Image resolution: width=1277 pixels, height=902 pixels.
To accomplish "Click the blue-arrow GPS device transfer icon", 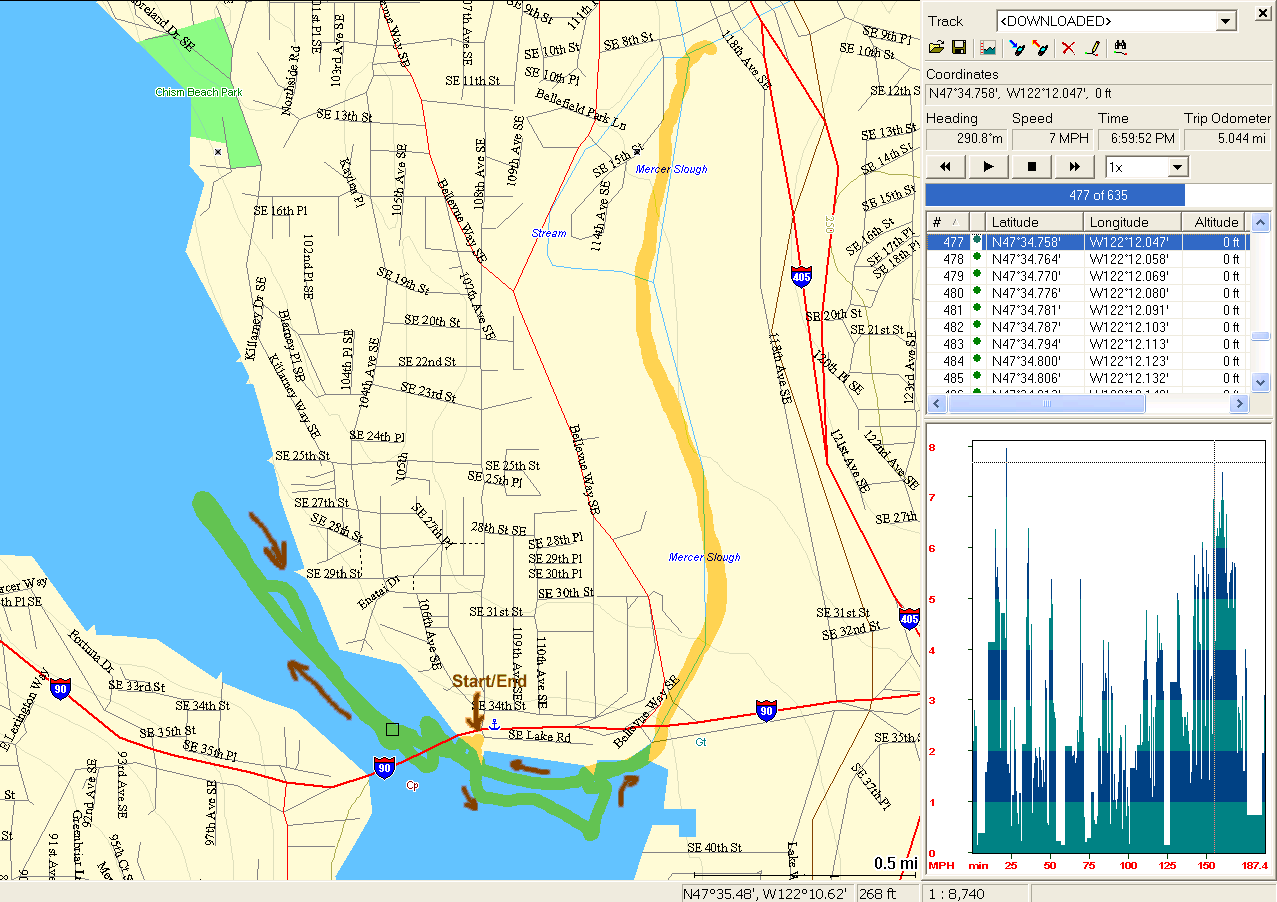I will 1018,47.
